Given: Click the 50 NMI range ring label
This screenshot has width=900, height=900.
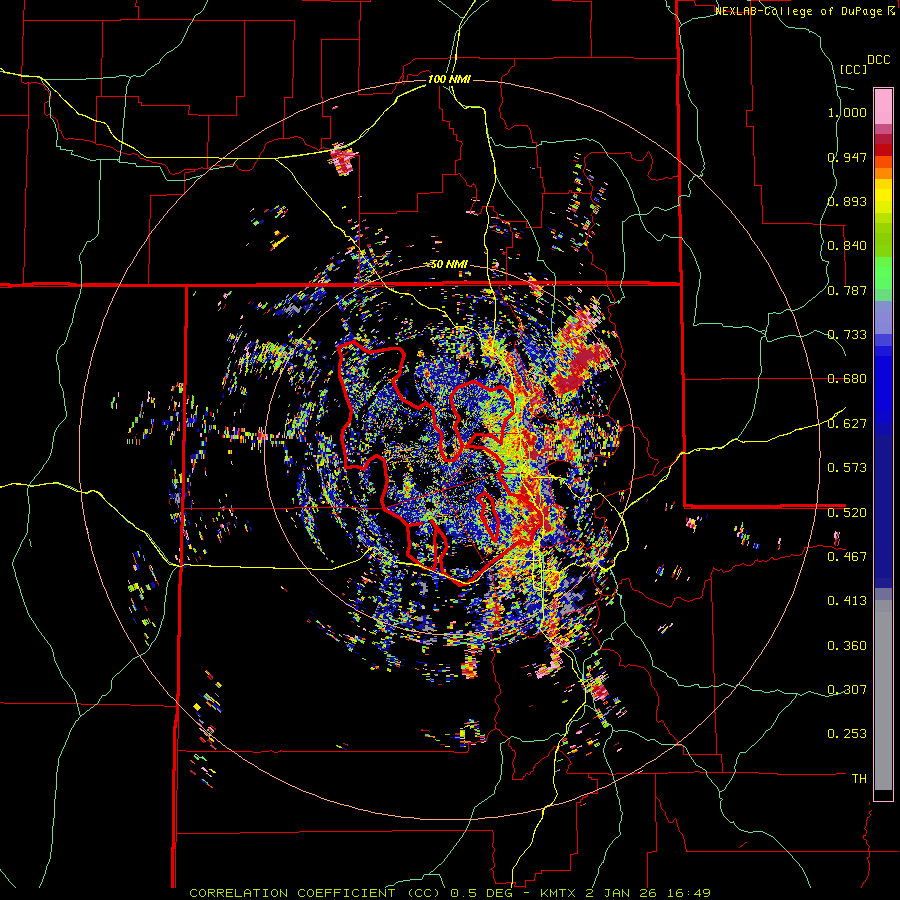Looking at the screenshot, I should click(449, 265).
